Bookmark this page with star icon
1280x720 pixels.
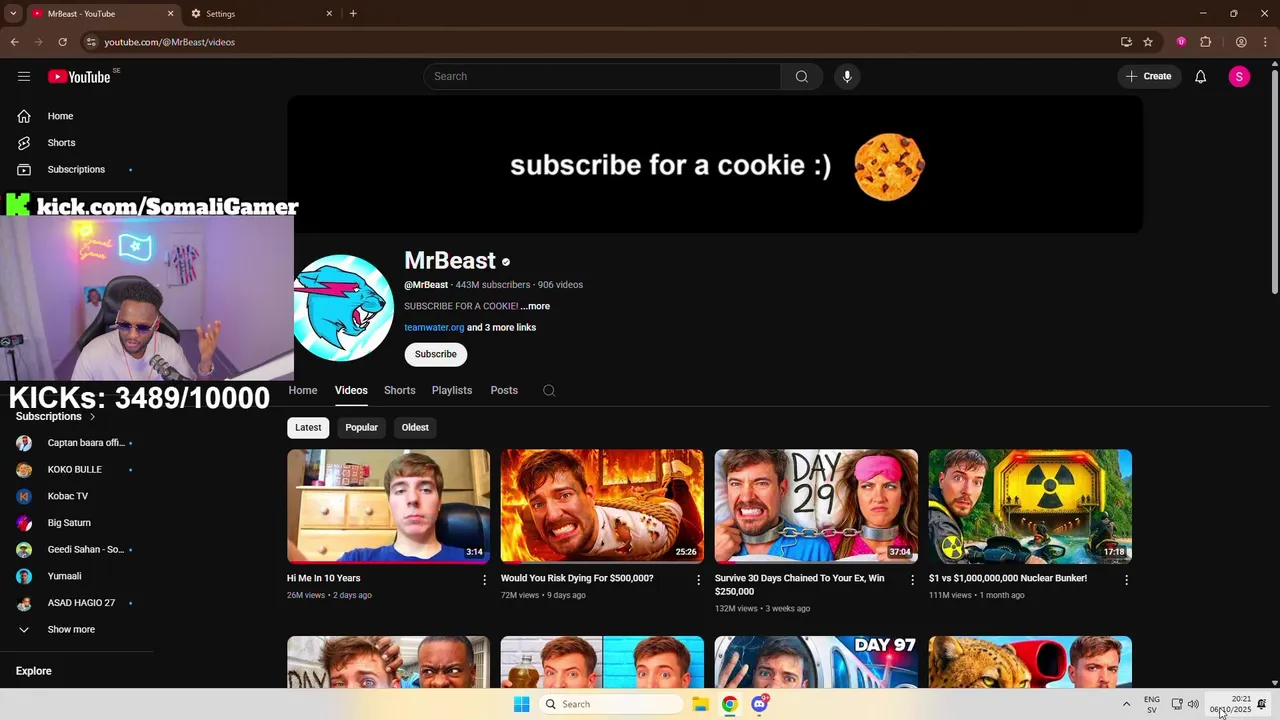coord(1148,42)
